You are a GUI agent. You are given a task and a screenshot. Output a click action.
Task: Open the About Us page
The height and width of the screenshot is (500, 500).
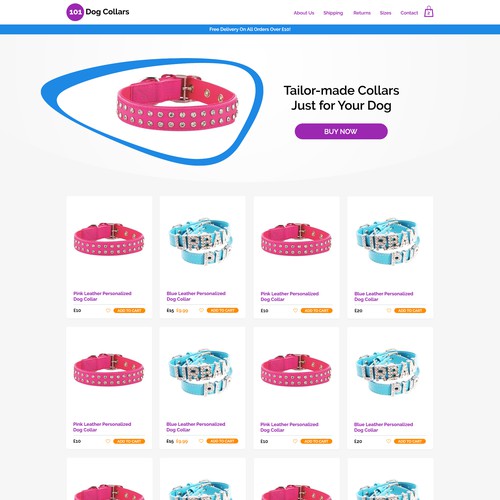click(x=304, y=13)
